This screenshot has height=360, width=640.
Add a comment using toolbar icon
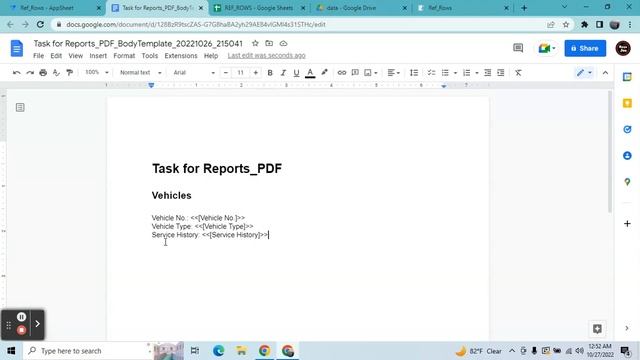point(355,73)
